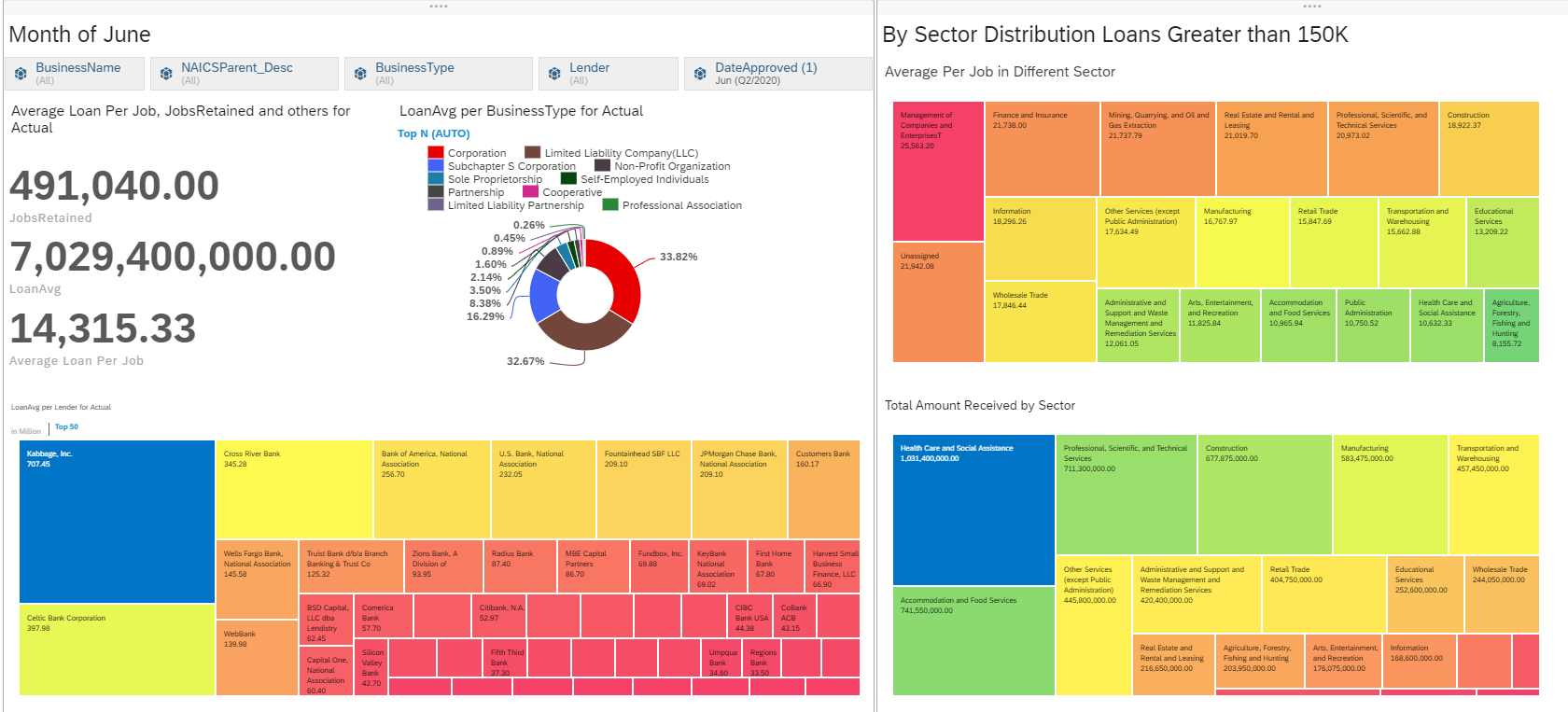Toggle Subchapter S Corporation legend swatch

point(436,166)
